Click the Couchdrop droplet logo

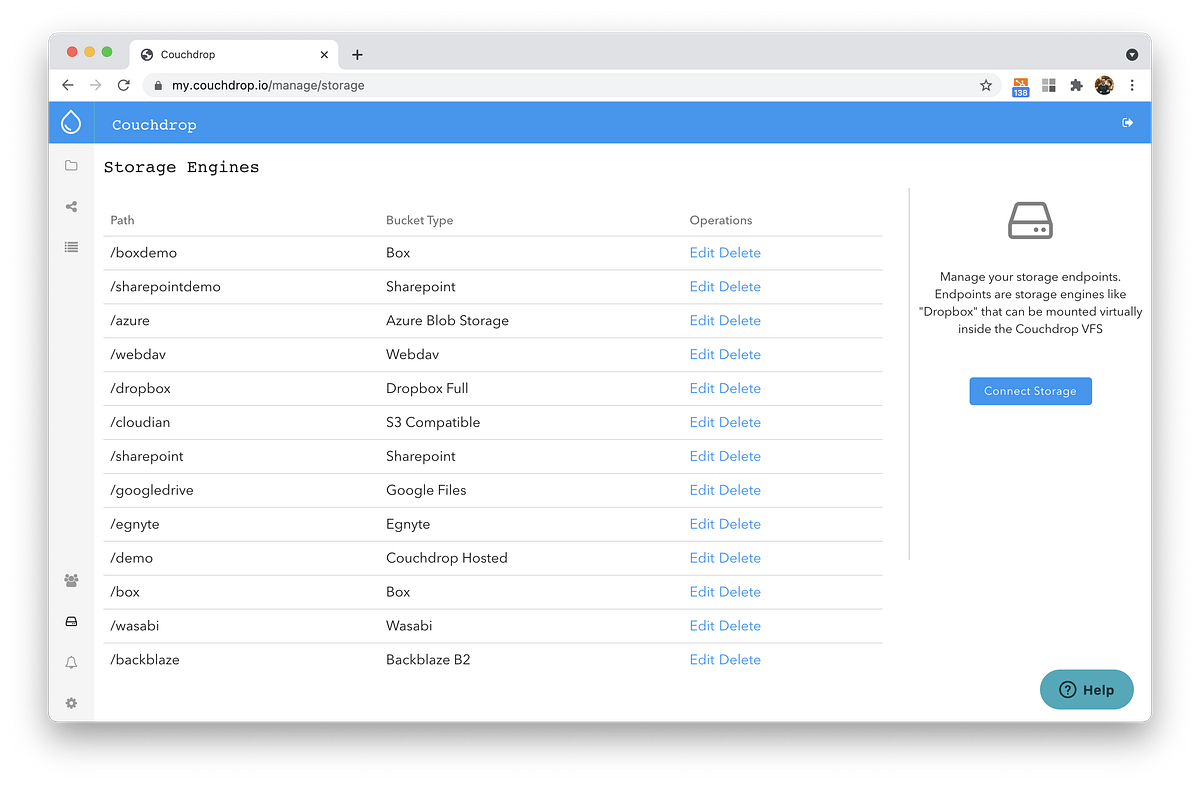coord(71,121)
